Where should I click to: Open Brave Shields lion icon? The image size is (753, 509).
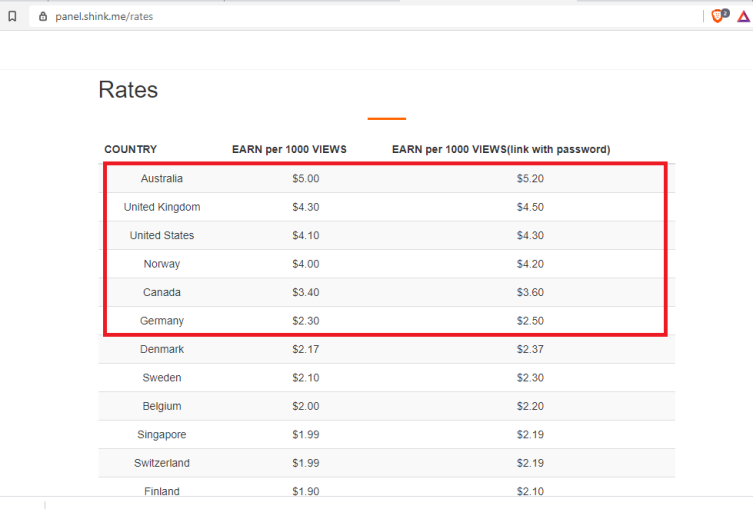click(719, 16)
